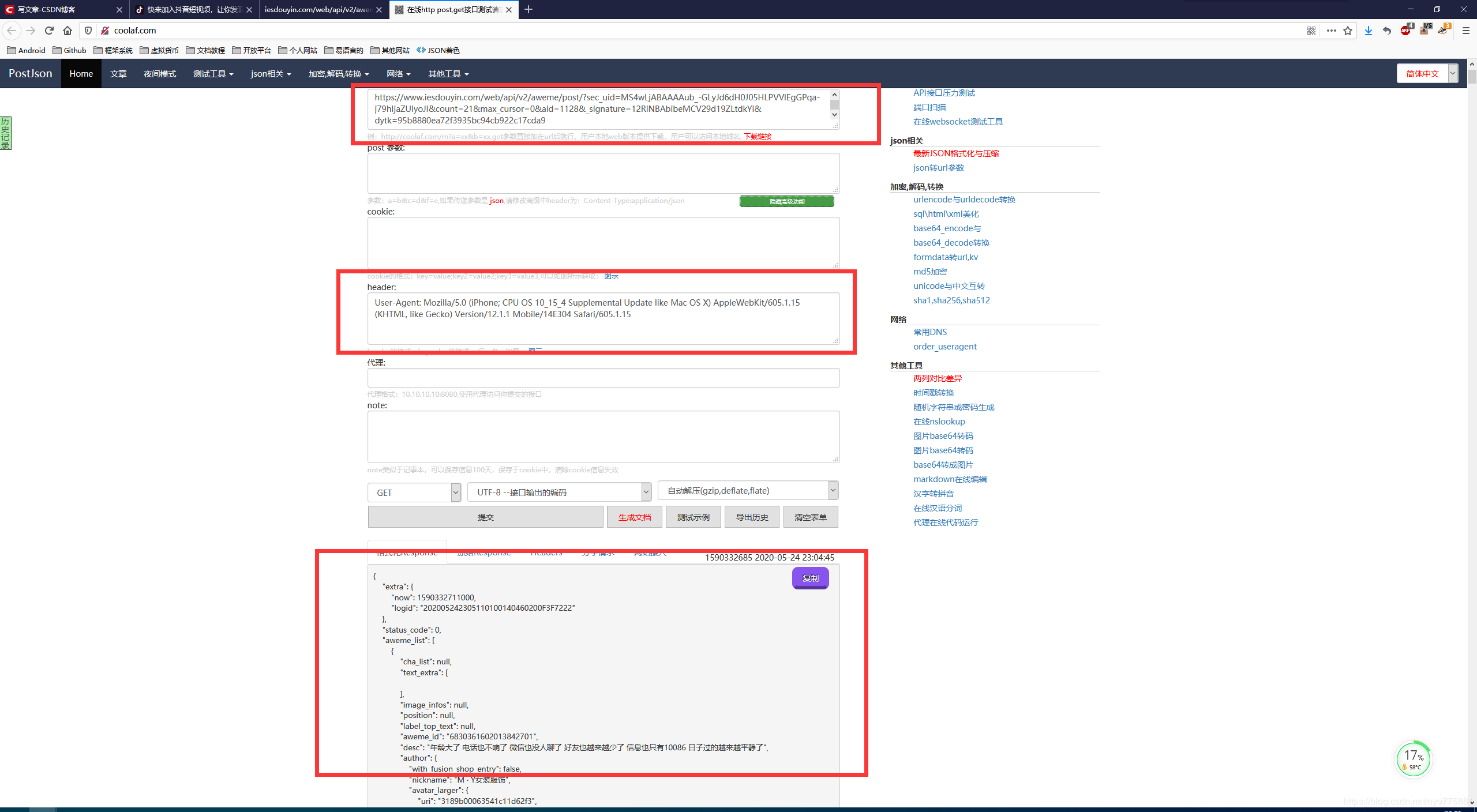Bookmark this page with the star icon
The height and width of the screenshot is (812, 1477).
(x=1348, y=31)
